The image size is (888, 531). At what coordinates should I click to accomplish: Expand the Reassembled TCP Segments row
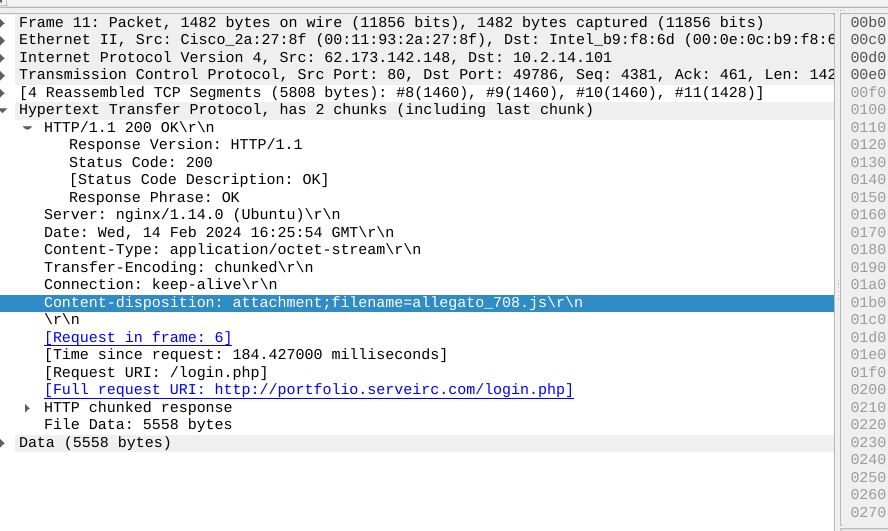pos(6,92)
